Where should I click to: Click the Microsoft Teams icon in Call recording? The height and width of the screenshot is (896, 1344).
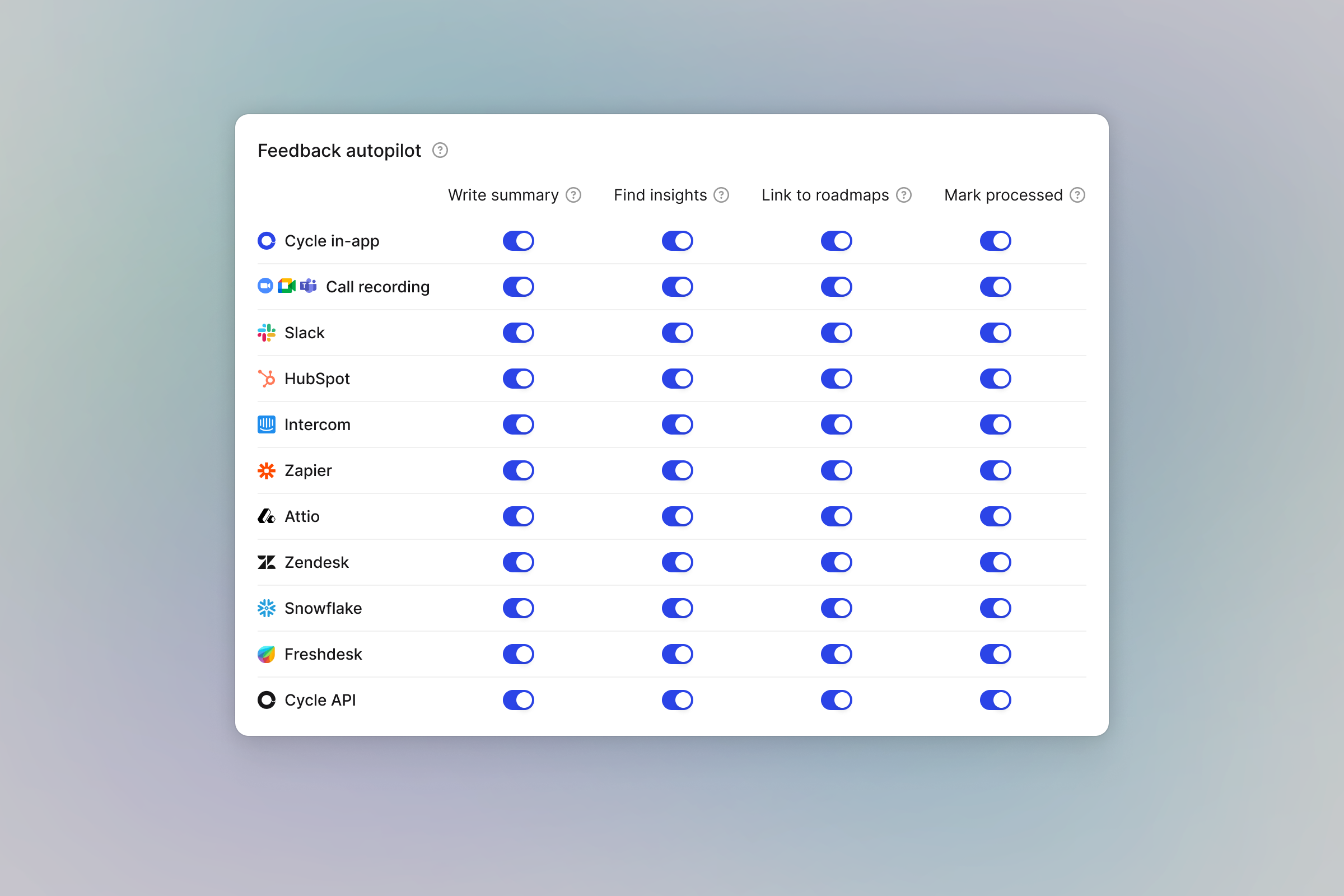pos(308,286)
